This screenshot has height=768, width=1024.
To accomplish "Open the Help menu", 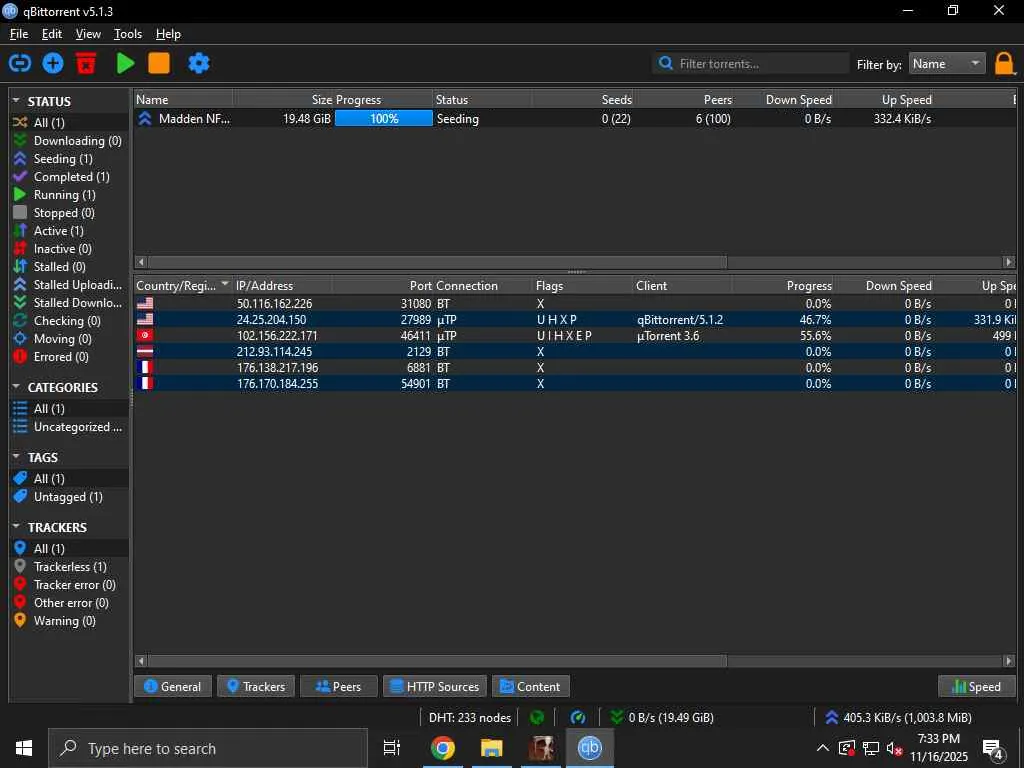I will coord(168,34).
